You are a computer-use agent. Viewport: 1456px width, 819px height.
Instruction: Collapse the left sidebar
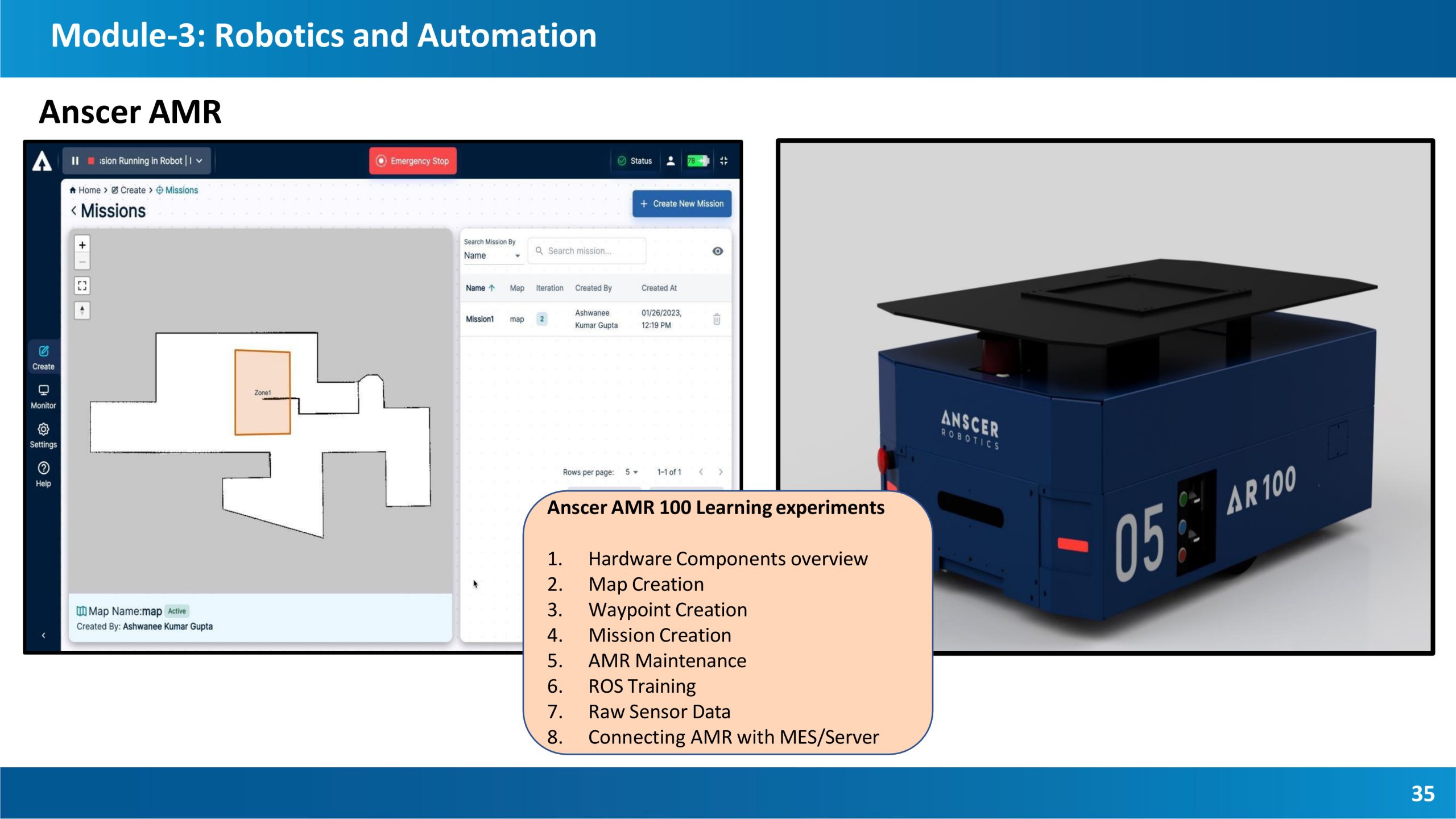[43, 635]
